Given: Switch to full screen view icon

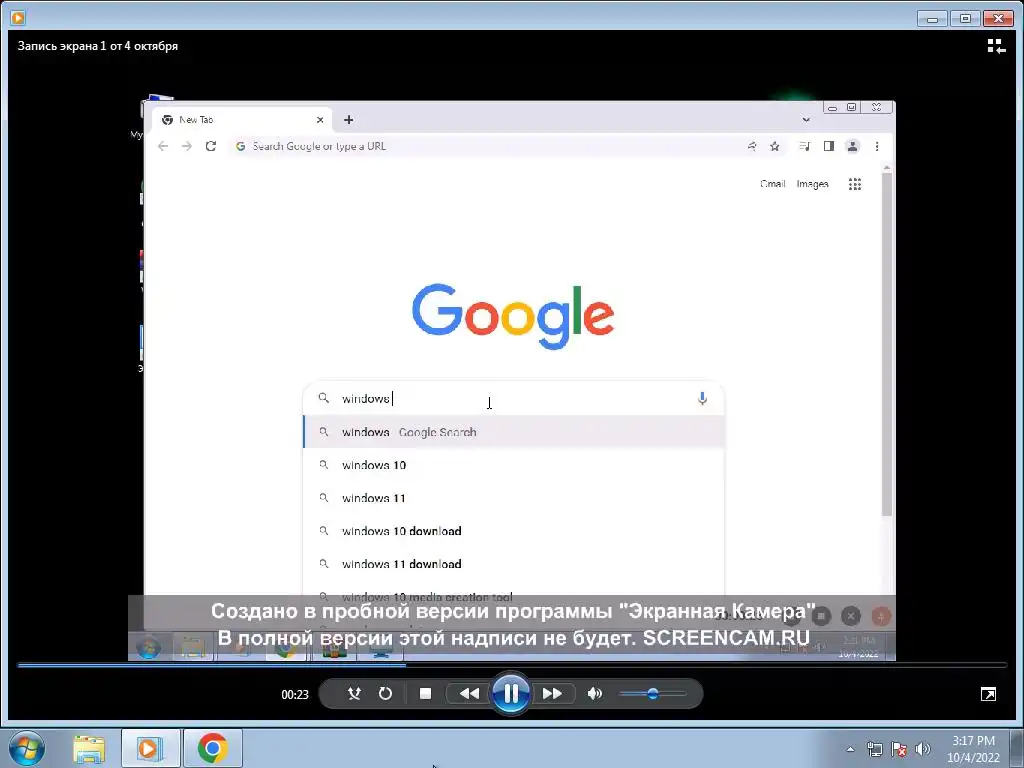Looking at the screenshot, I should (x=988, y=694).
